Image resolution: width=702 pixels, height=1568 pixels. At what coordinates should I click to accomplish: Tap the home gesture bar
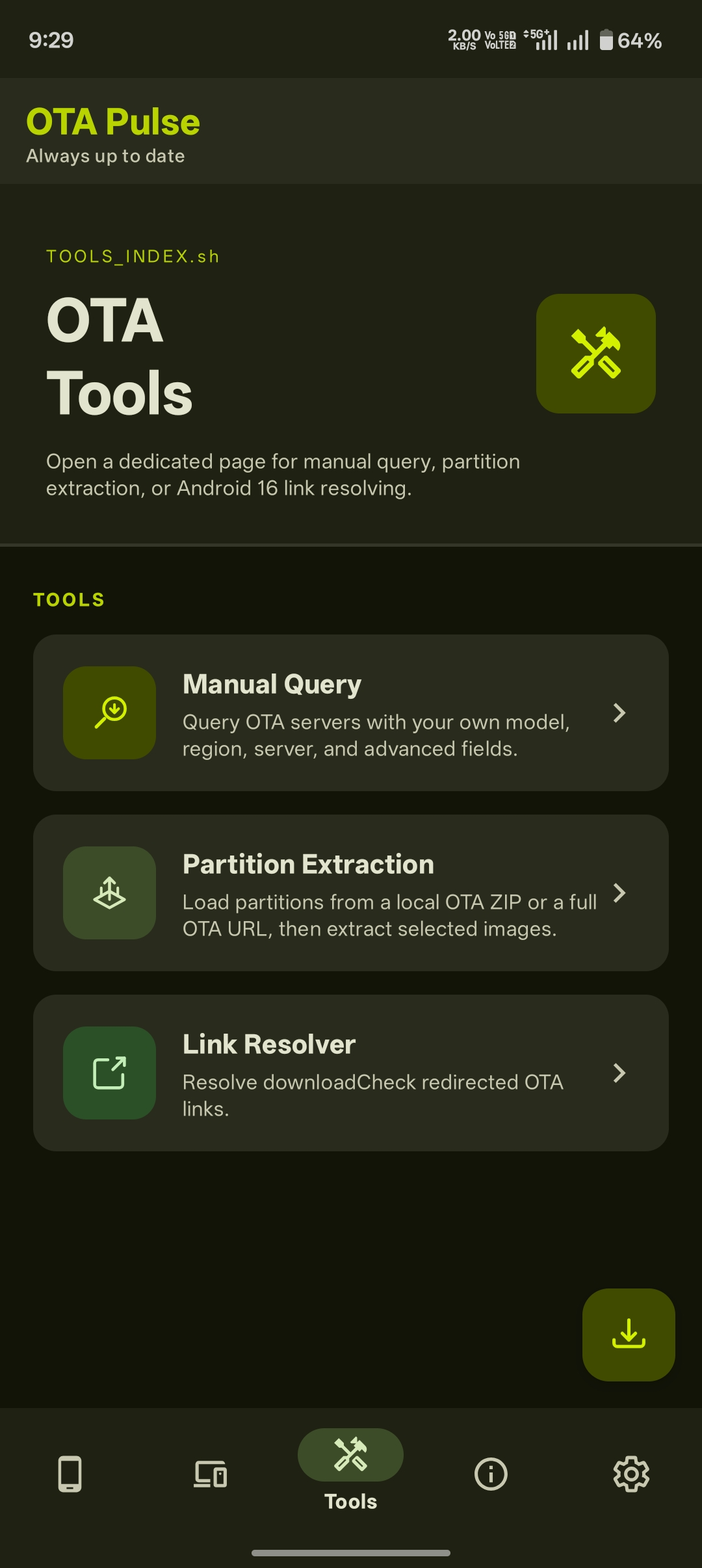coord(351,1553)
